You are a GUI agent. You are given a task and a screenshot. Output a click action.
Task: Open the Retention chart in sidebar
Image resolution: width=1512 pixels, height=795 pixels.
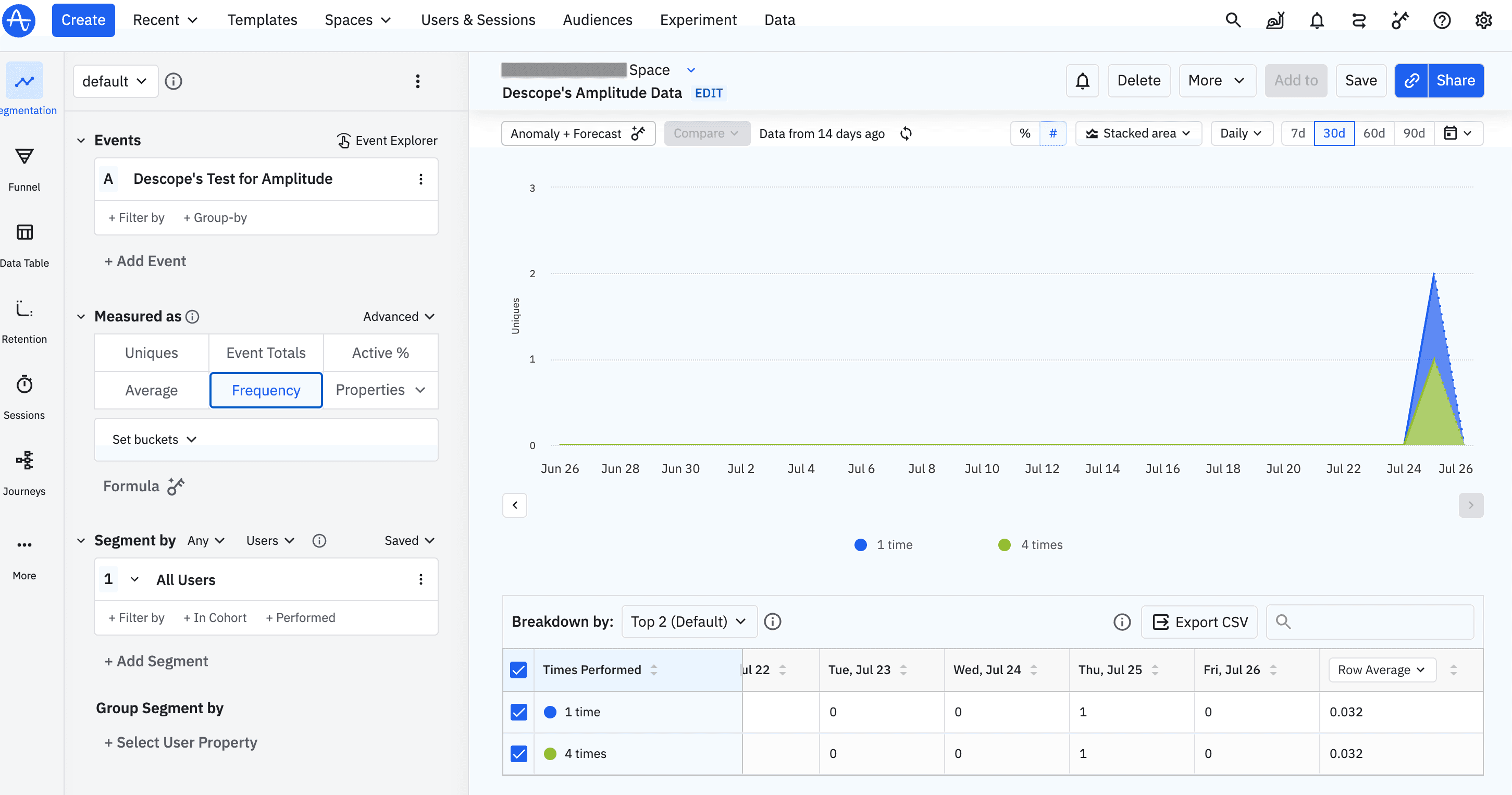(x=24, y=308)
